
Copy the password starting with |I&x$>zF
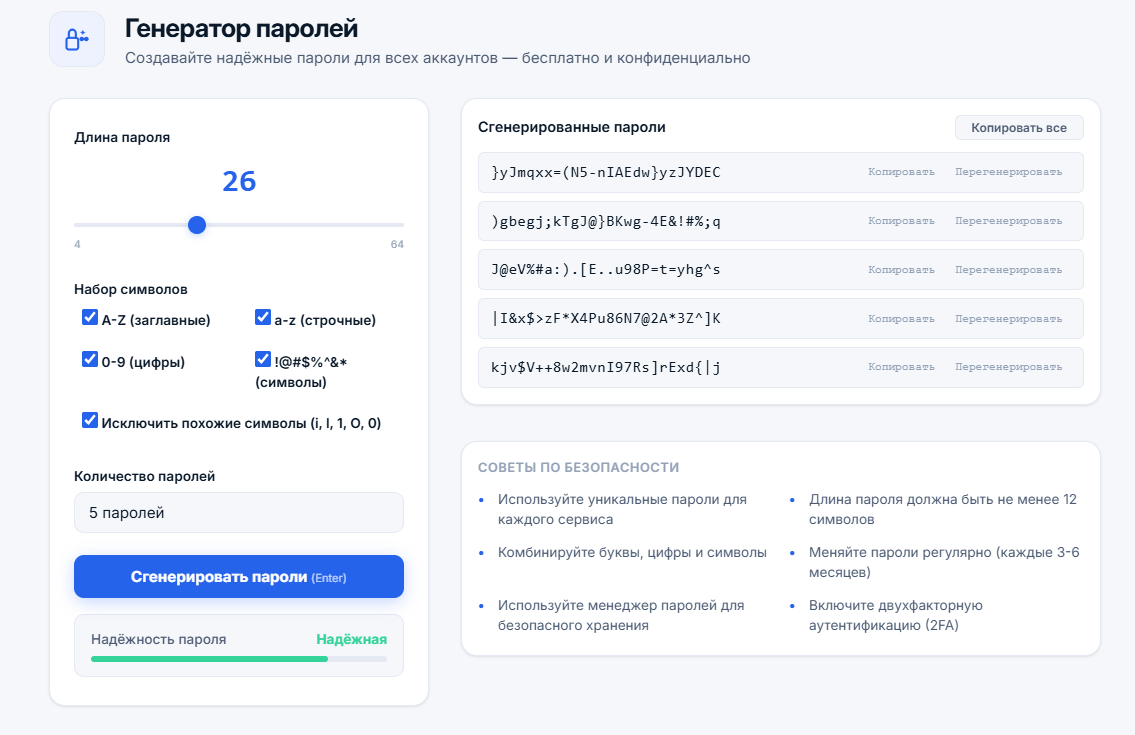click(901, 319)
